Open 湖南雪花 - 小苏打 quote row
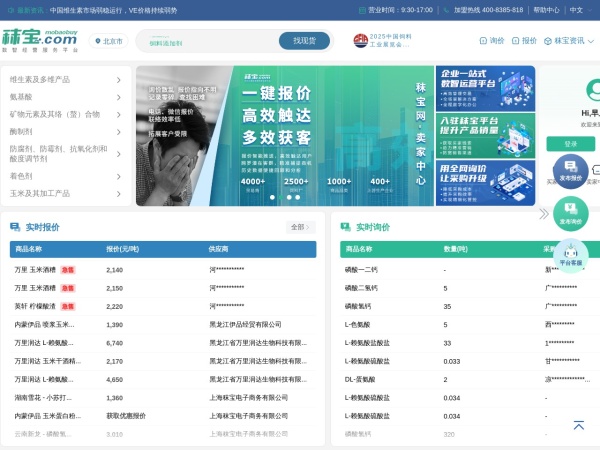600x450 pixels. tap(163, 398)
